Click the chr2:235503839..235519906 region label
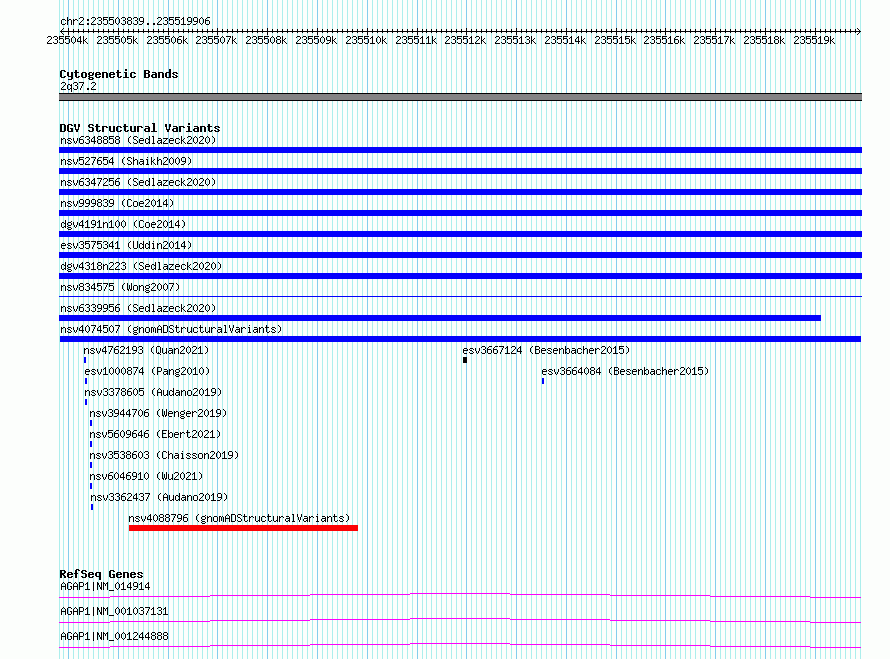The height and width of the screenshot is (659, 890). point(135,21)
